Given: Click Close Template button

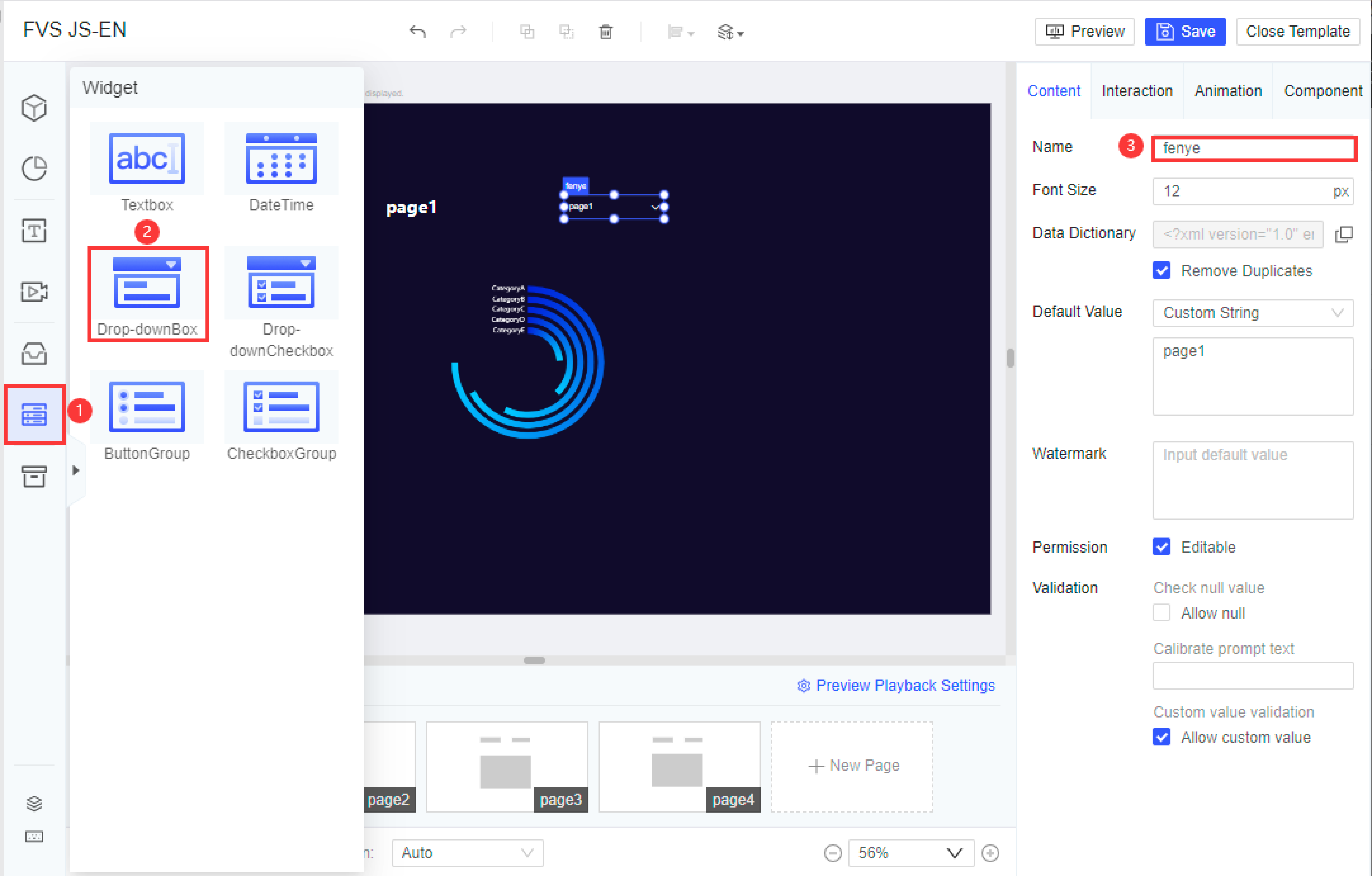Looking at the screenshot, I should tap(1298, 31).
